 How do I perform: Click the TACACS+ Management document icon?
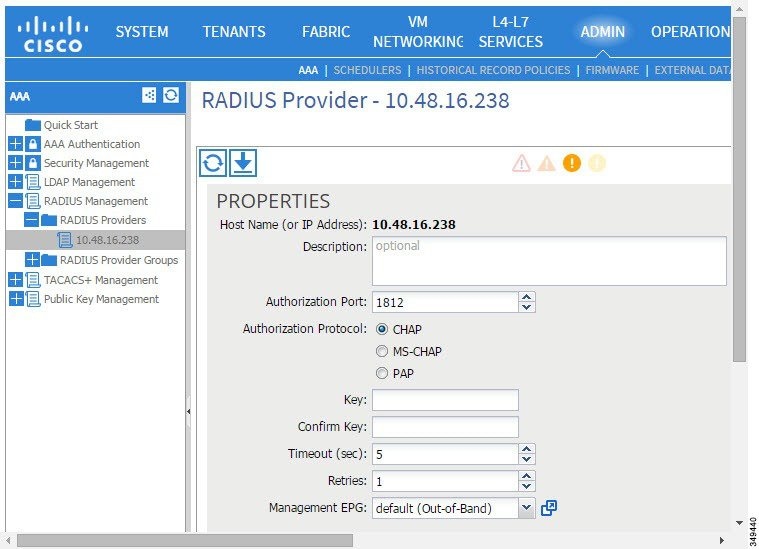(32, 280)
